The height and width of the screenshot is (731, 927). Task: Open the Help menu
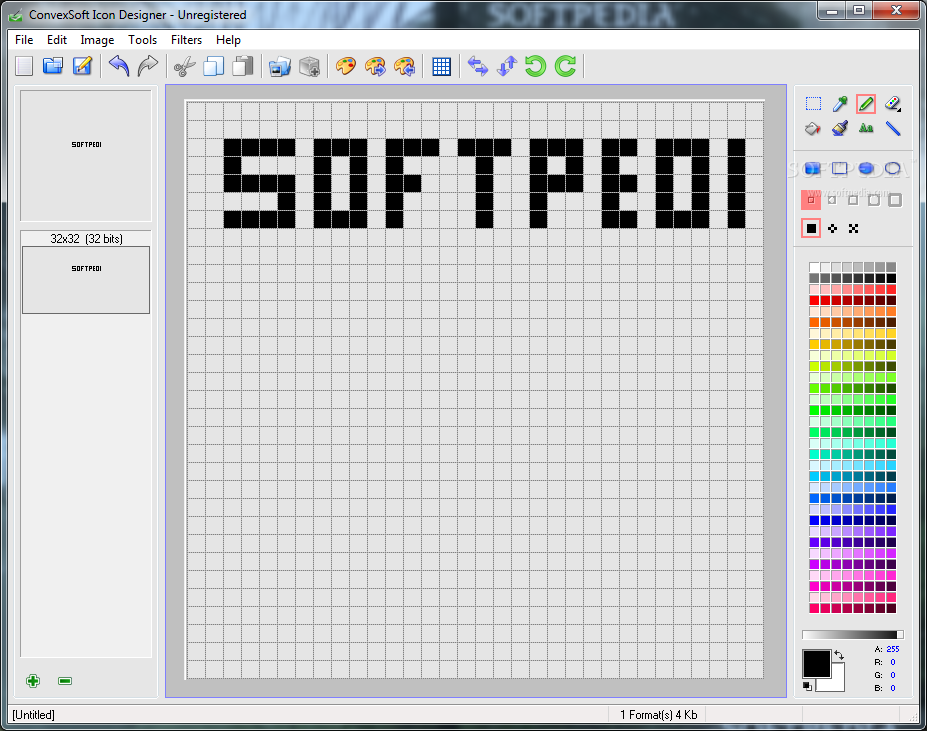click(228, 40)
